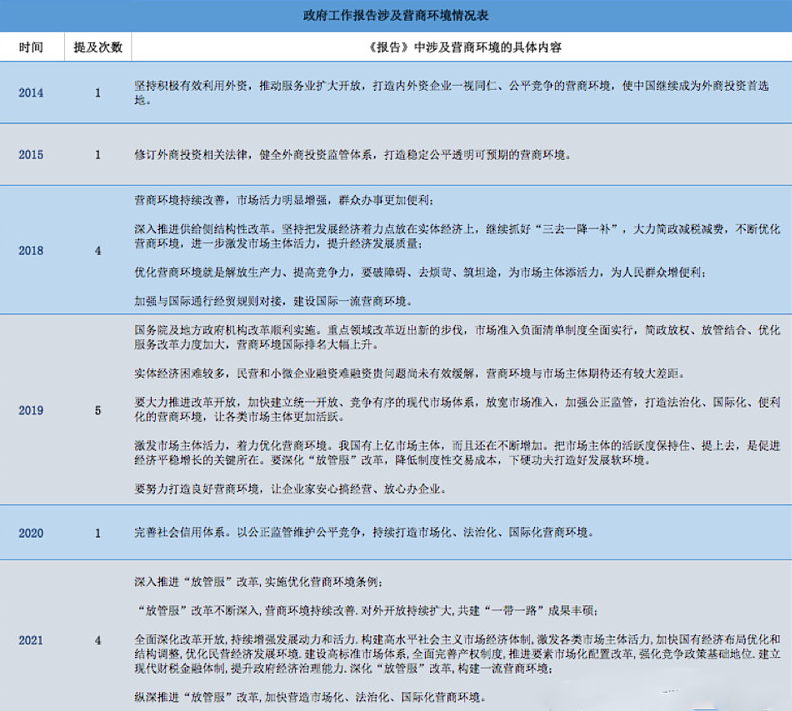Select the mention count 1 in 2014 row
This screenshot has height=711, width=792.
[x=98, y=93]
